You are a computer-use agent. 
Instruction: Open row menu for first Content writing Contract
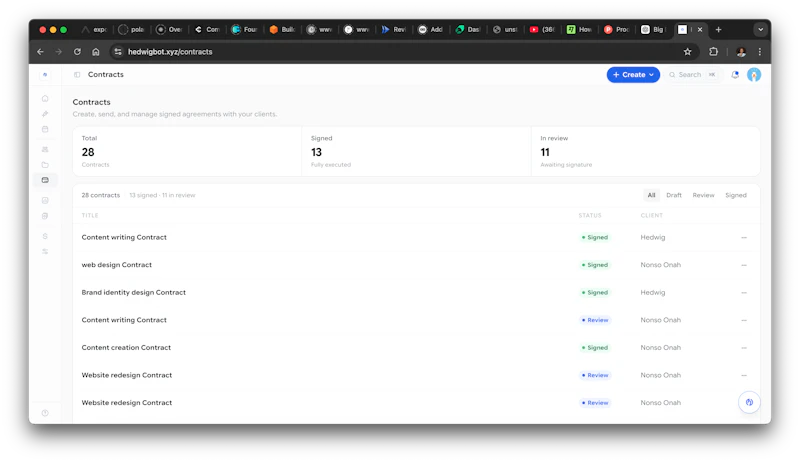(744, 238)
